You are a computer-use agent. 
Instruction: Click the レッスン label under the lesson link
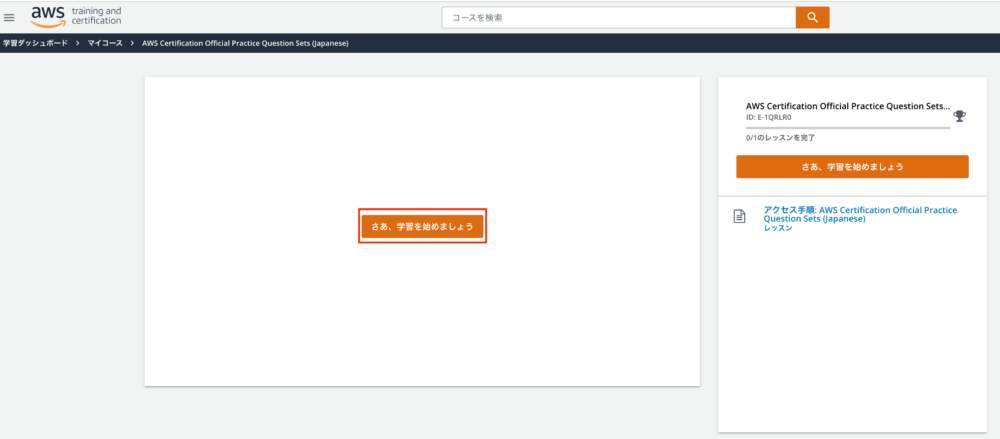(777, 228)
